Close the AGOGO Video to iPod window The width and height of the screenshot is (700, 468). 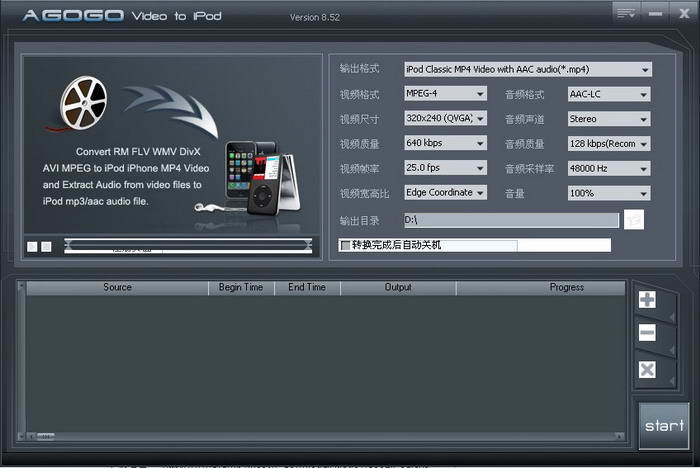tap(684, 14)
